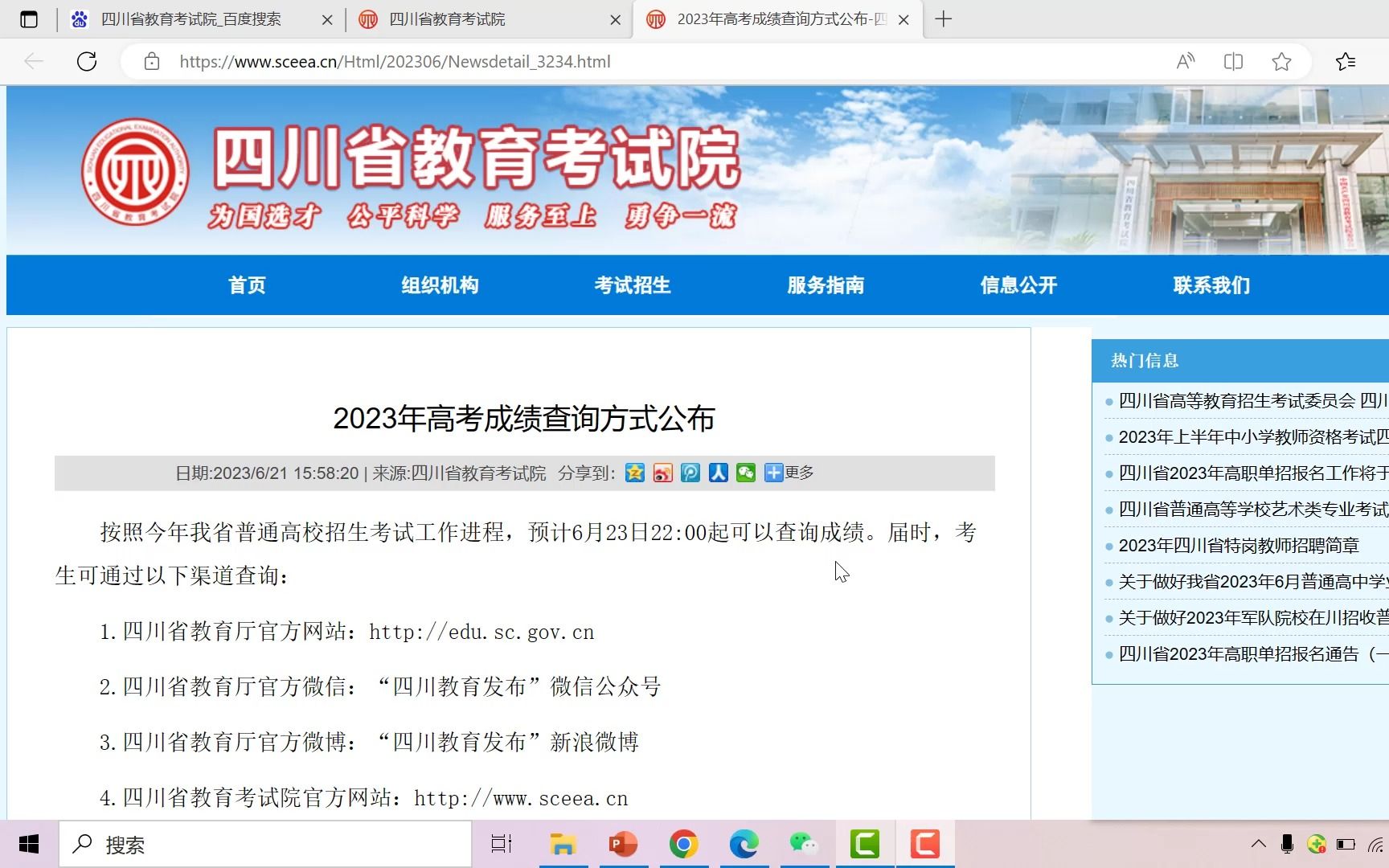
Task: Open Read Aloud in address bar
Action: coord(1186,61)
